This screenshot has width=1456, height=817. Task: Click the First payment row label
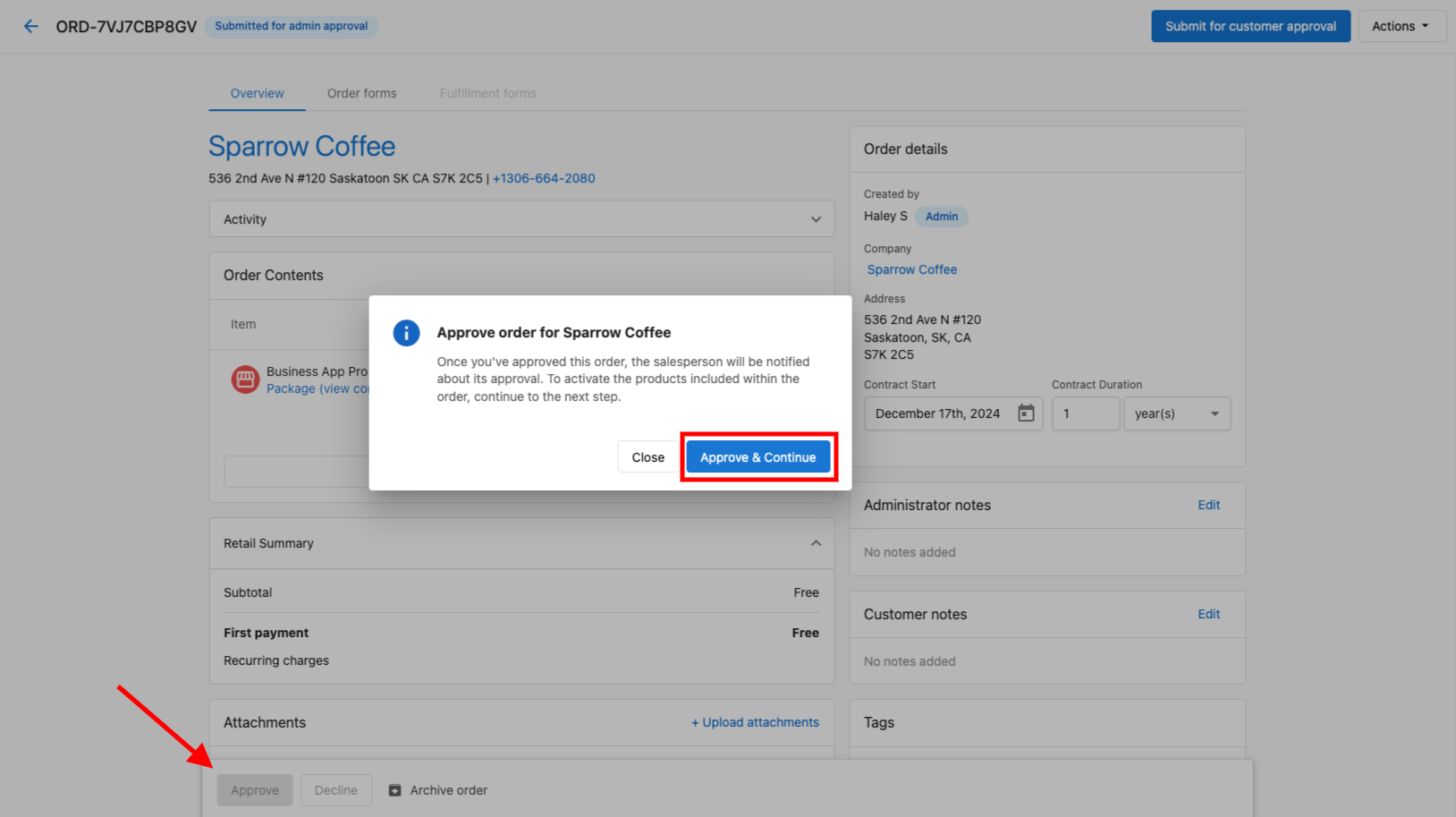click(x=266, y=633)
